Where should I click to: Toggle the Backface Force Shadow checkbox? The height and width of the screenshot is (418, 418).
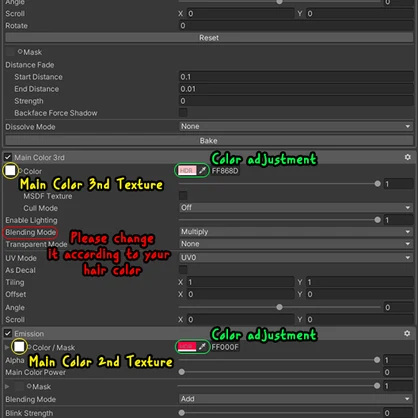183,113
